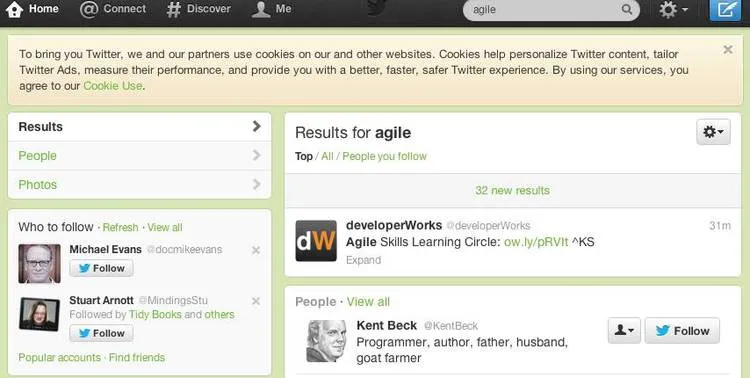Open Kent Beck avatar sketch
The width and height of the screenshot is (750, 378).
(x=326, y=341)
